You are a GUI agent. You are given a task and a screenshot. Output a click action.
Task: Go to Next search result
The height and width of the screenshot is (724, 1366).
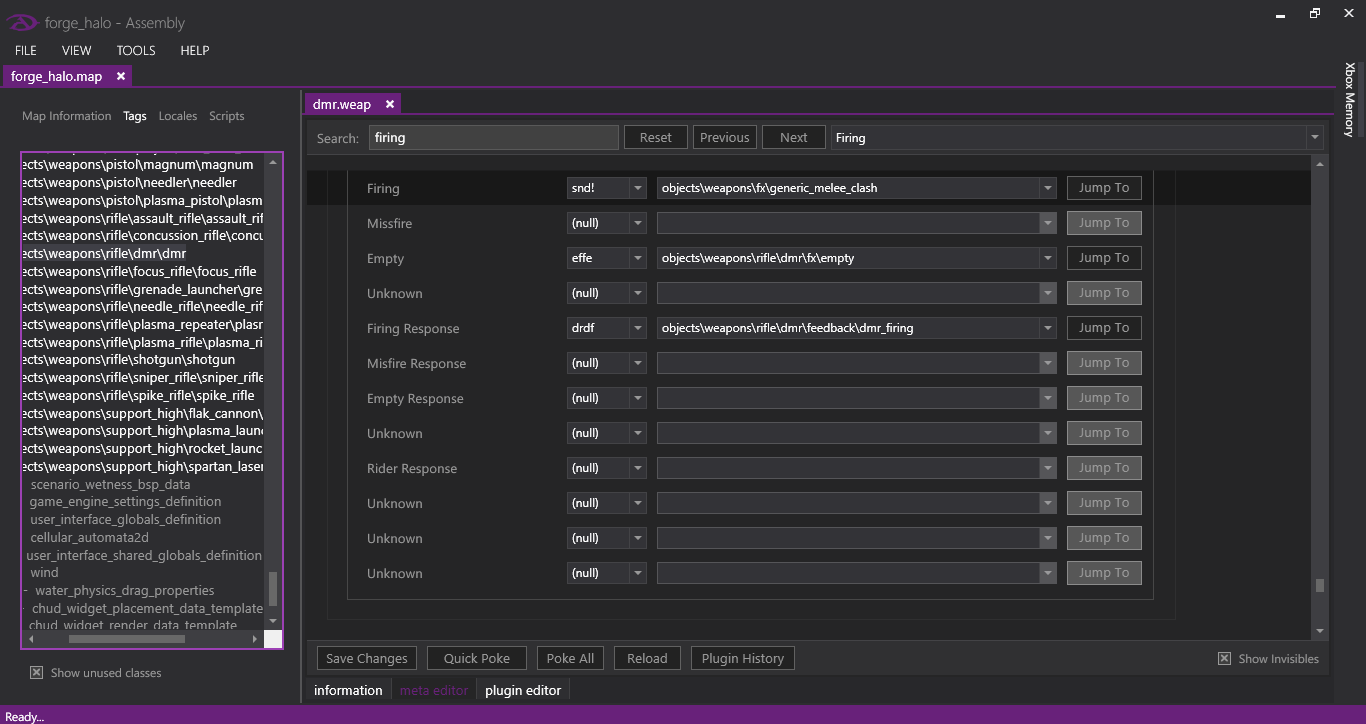(x=794, y=138)
